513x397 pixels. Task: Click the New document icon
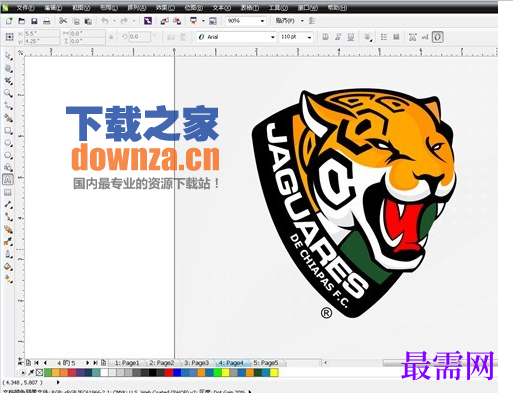(9, 21)
